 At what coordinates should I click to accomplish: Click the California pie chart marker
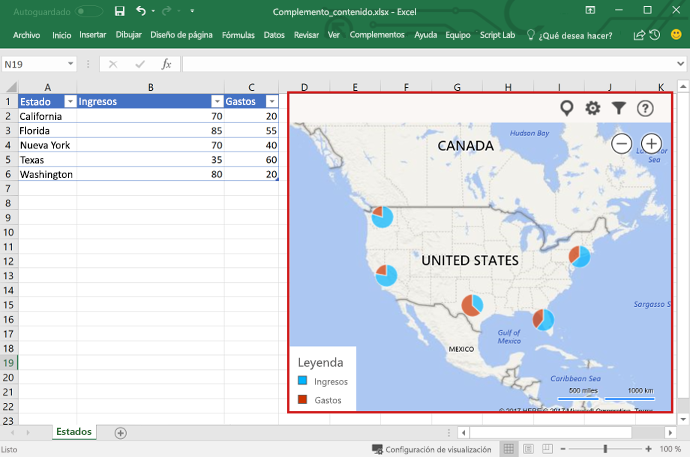click(386, 275)
